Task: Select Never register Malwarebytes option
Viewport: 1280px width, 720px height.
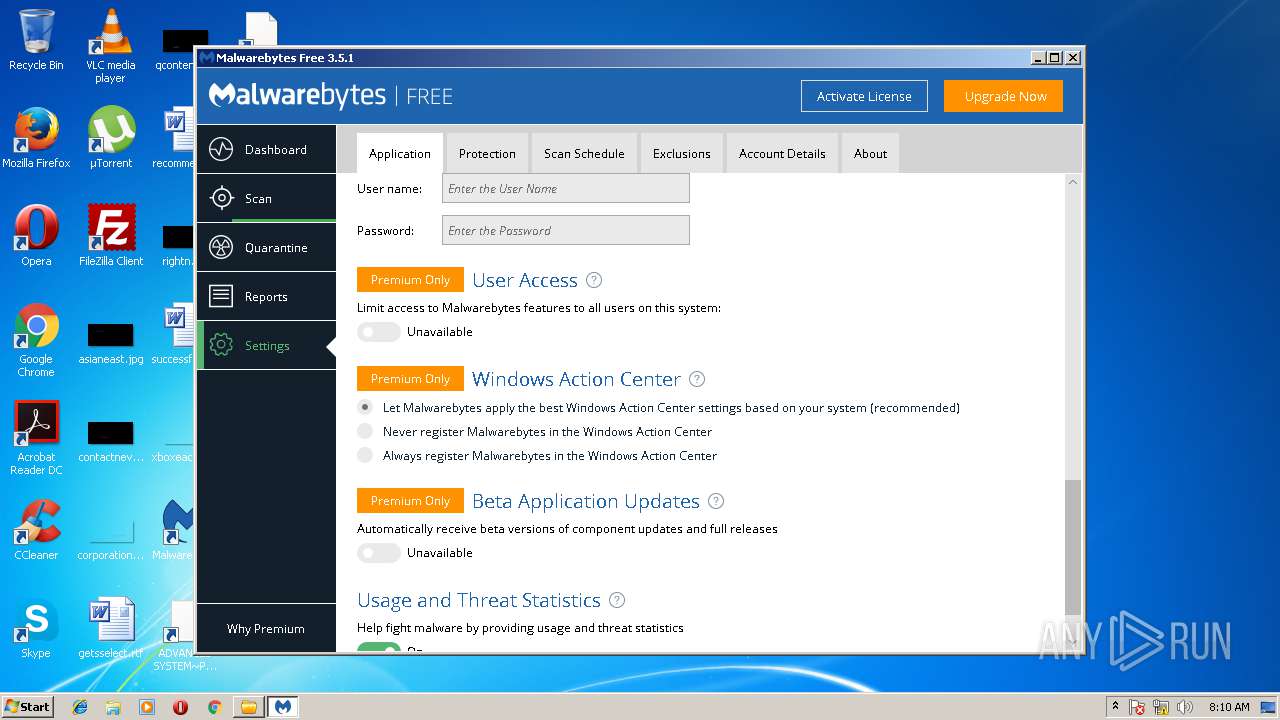Action: click(x=365, y=432)
